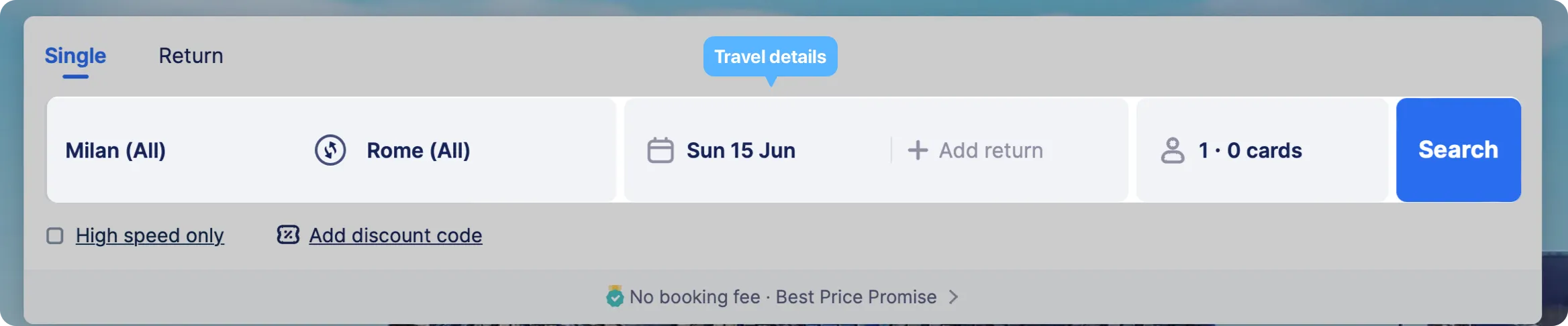
Task: Open the passengers and cards selector
Action: tap(1262, 150)
